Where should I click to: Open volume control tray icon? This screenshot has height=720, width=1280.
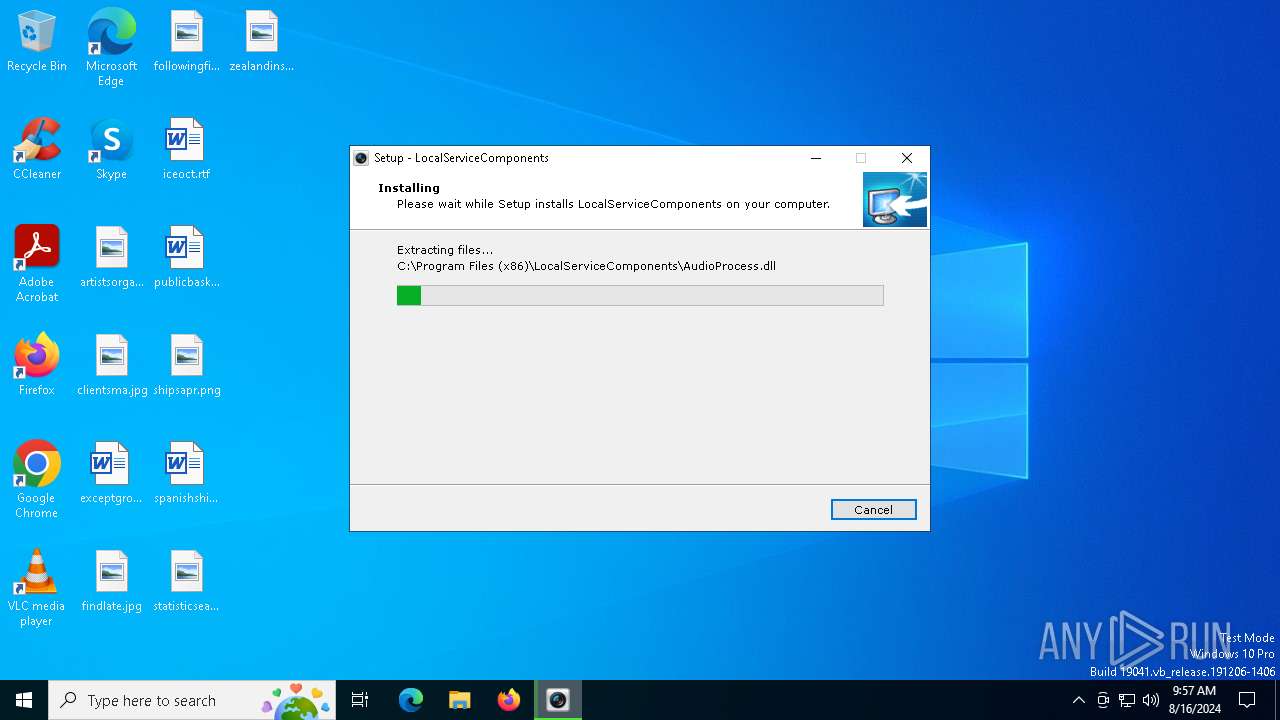pos(1151,700)
